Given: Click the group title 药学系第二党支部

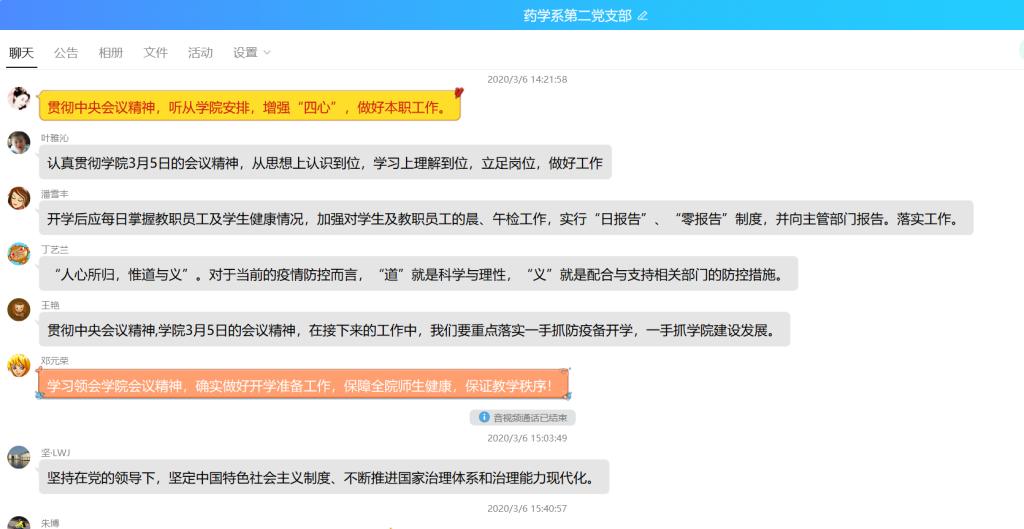Looking at the screenshot, I should click(x=577, y=16).
